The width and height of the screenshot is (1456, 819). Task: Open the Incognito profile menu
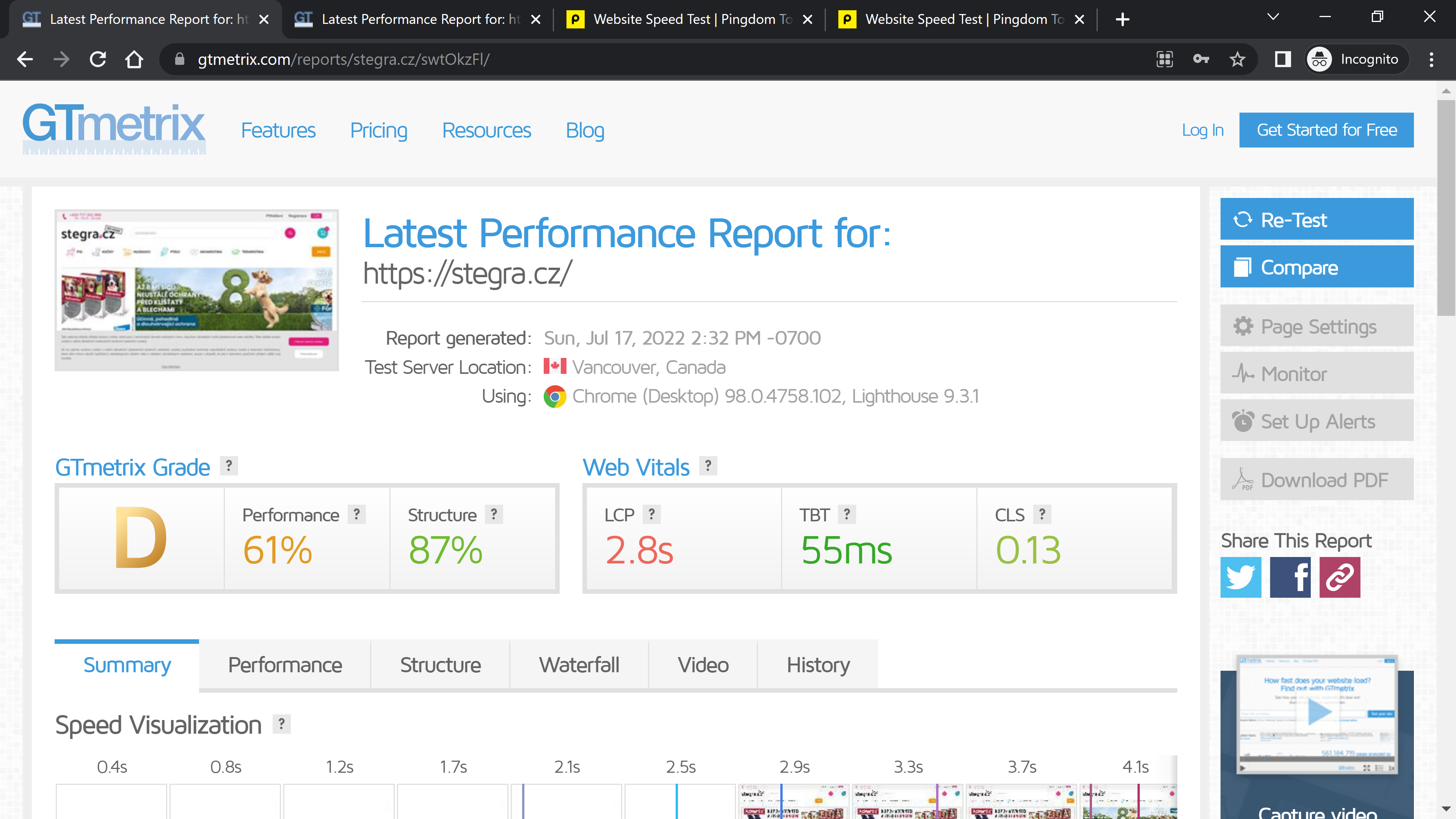tap(1357, 60)
